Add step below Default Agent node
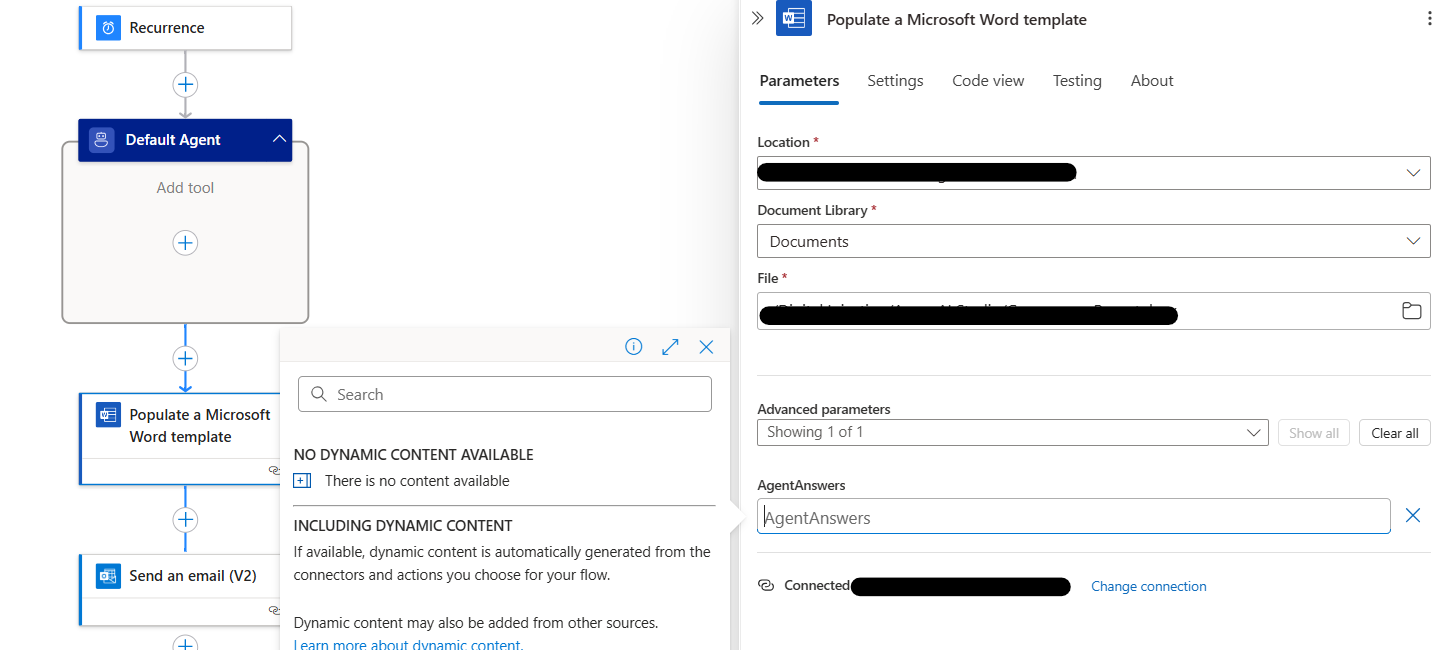The height and width of the screenshot is (650, 1445). pyautogui.click(x=185, y=358)
